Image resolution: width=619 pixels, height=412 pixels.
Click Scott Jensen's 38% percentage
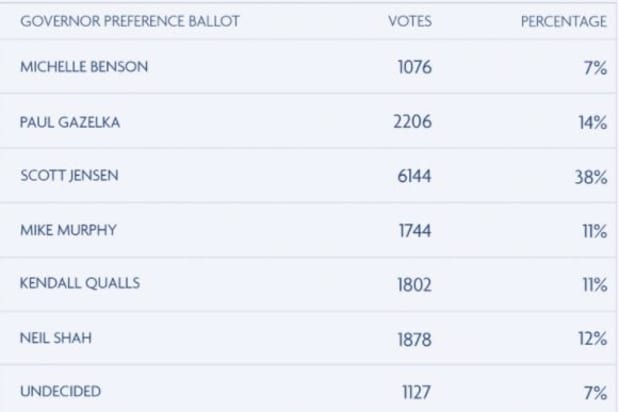click(591, 177)
